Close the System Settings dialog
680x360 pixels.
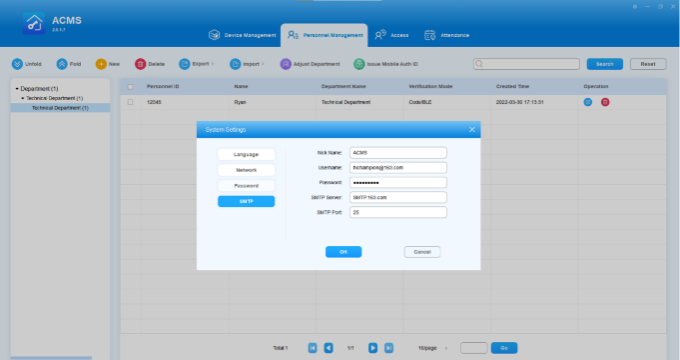(472, 130)
